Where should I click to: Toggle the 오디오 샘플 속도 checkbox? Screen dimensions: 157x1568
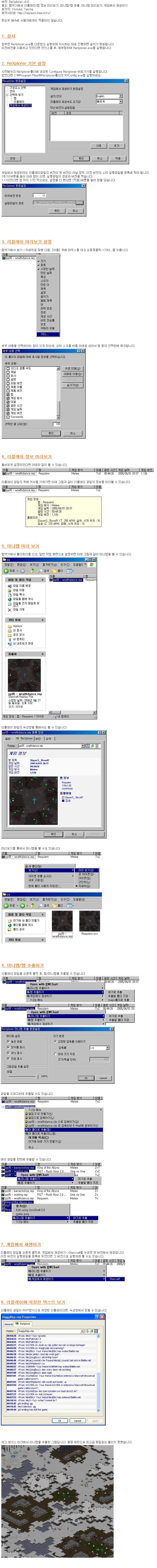click(x=8, y=368)
